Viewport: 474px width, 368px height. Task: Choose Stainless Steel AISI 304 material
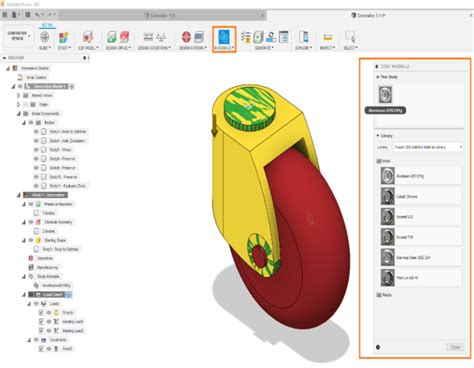pos(421,257)
